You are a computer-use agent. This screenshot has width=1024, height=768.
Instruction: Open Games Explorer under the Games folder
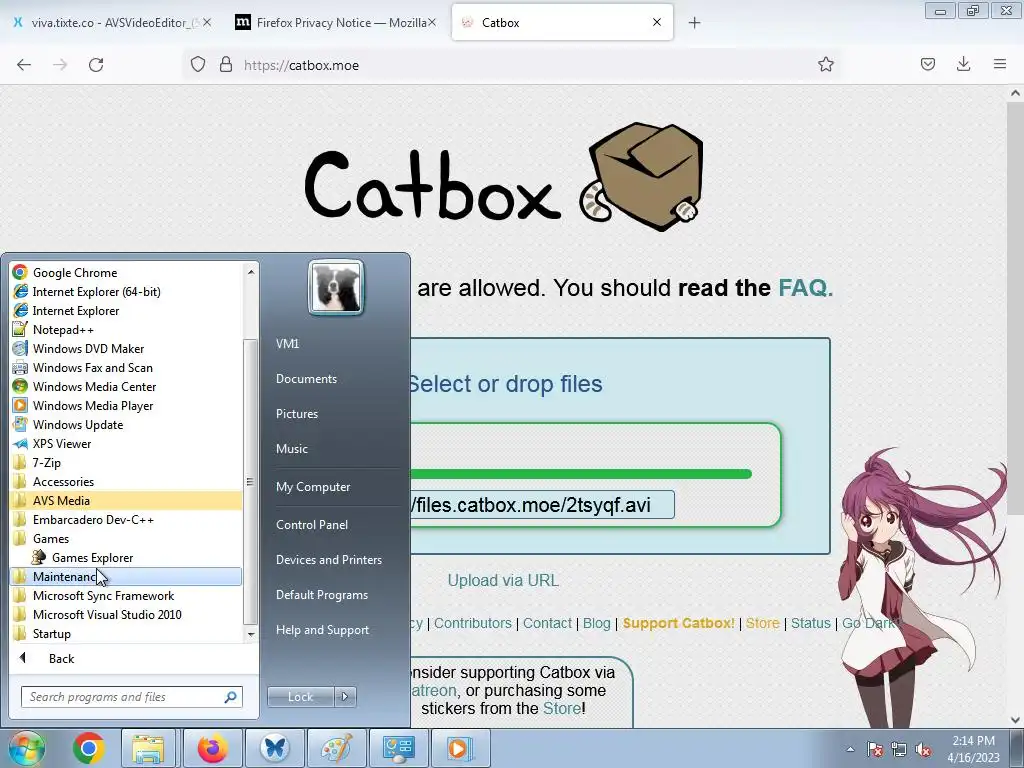92,558
